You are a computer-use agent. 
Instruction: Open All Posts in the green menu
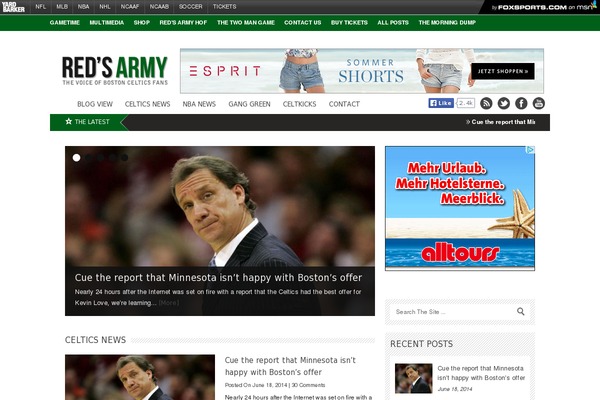click(x=393, y=23)
